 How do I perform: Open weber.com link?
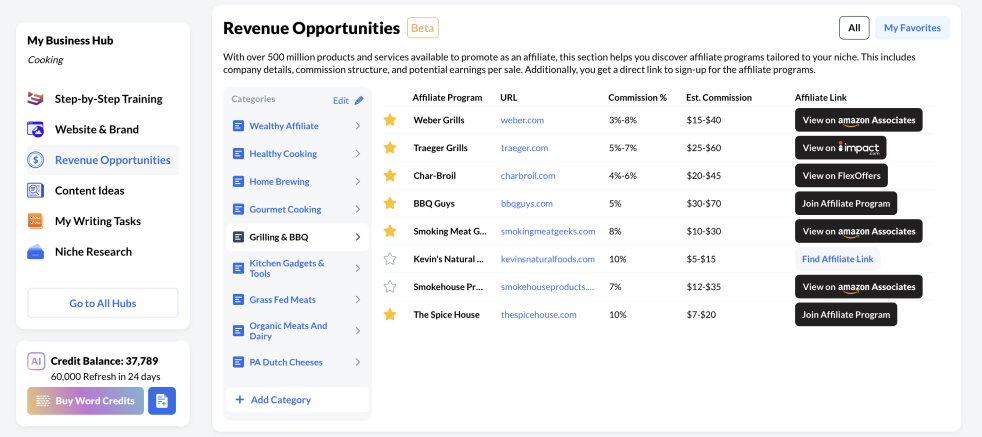pos(522,120)
